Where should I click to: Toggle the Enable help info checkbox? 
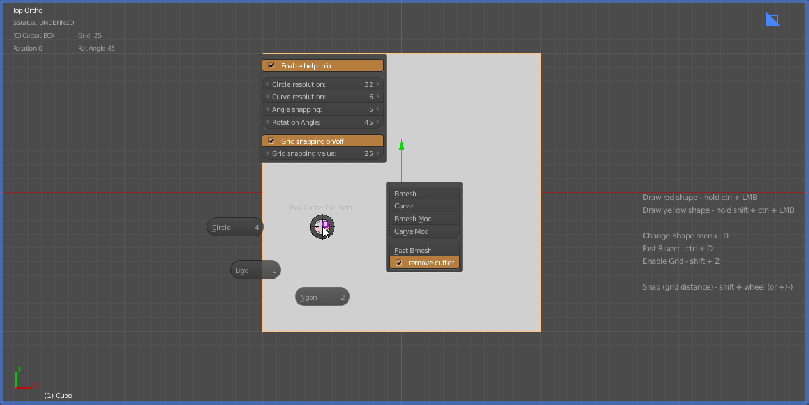271,66
